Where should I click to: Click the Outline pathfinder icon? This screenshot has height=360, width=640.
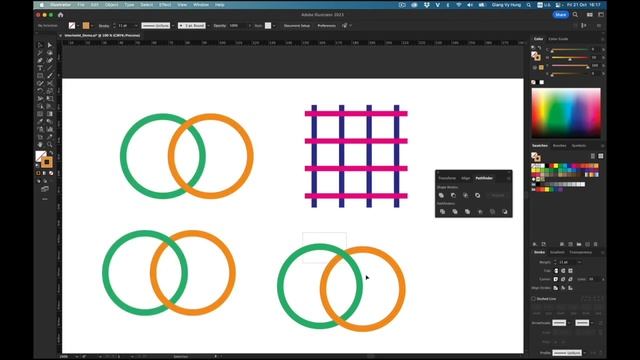[x=492, y=211]
